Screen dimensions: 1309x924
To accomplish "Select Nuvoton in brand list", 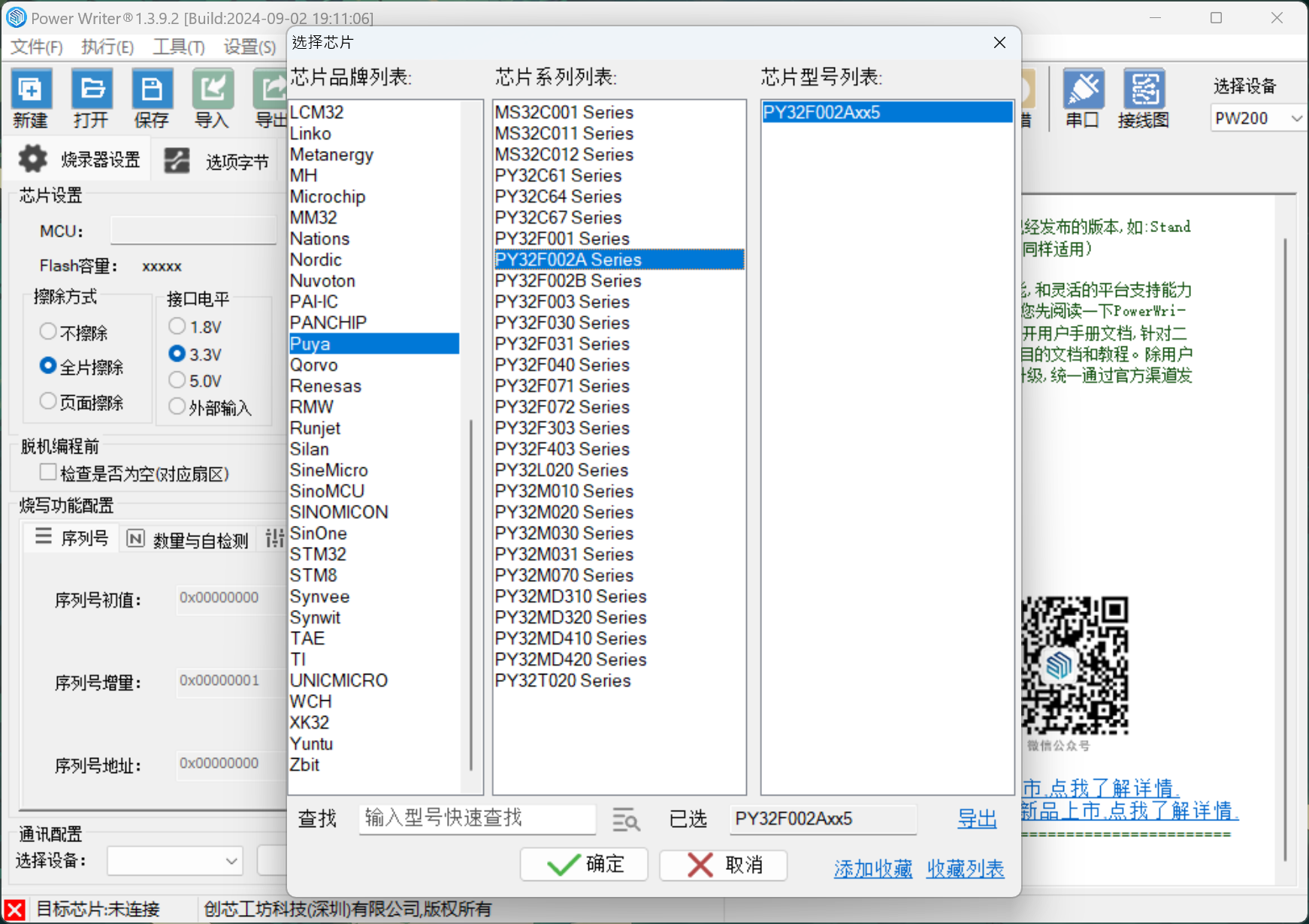I will point(374,281).
